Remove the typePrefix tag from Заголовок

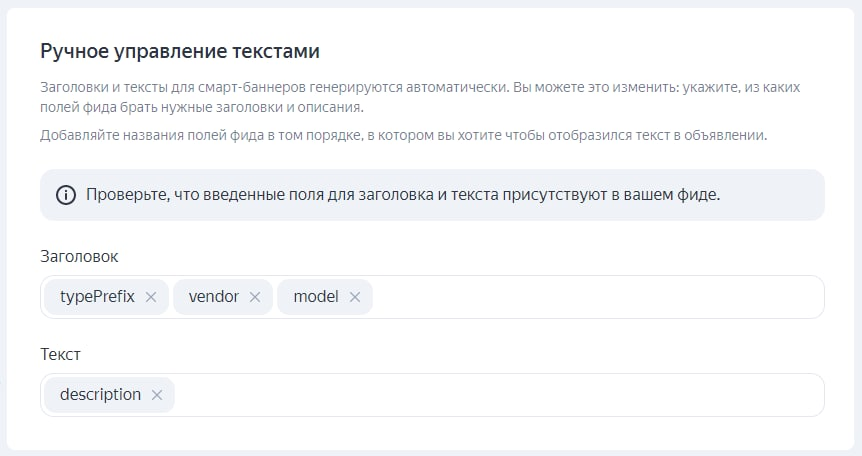coord(151,297)
